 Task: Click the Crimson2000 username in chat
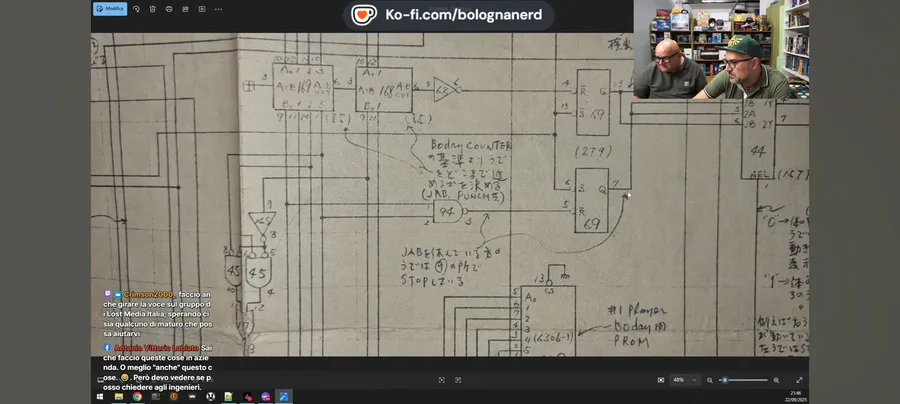tap(148, 294)
